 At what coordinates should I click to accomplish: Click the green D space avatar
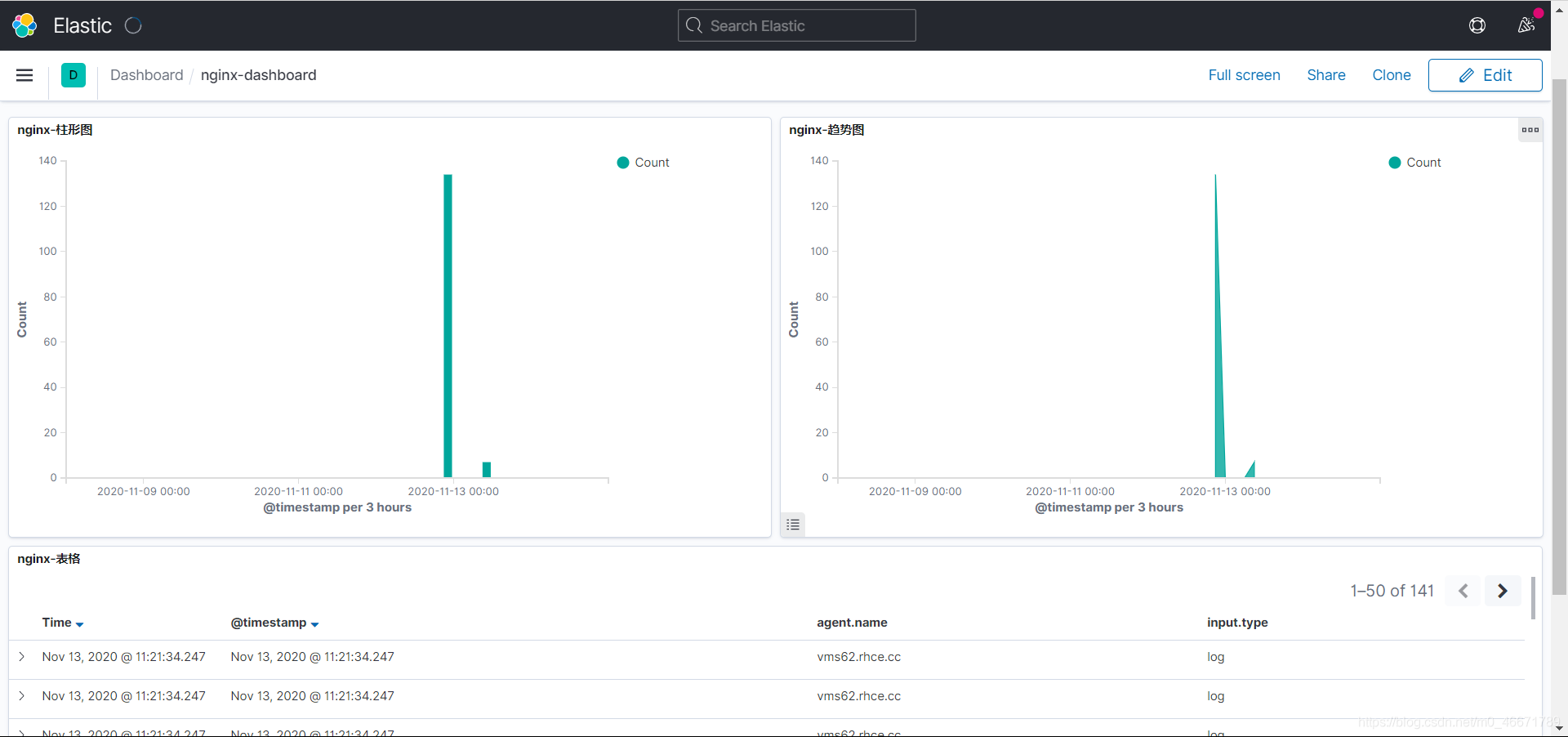[73, 75]
